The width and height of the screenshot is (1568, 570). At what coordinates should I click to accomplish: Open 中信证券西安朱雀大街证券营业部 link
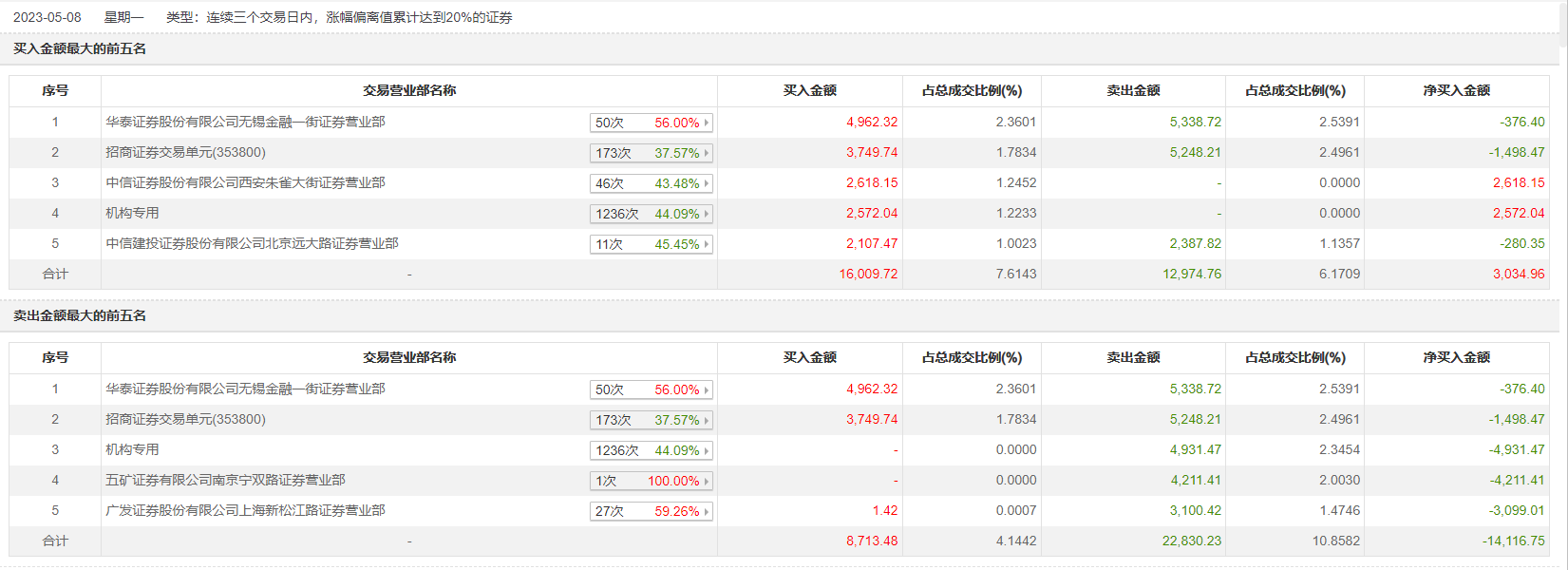[245, 183]
